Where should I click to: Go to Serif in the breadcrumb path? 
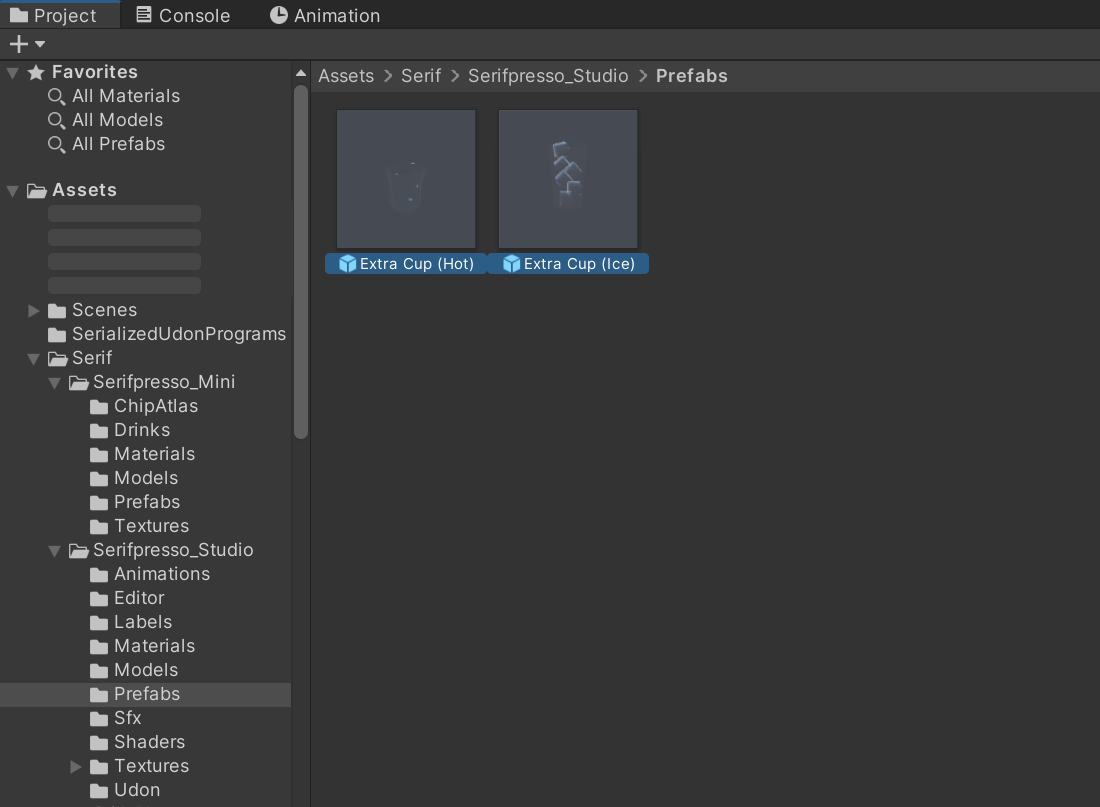pyautogui.click(x=421, y=76)
